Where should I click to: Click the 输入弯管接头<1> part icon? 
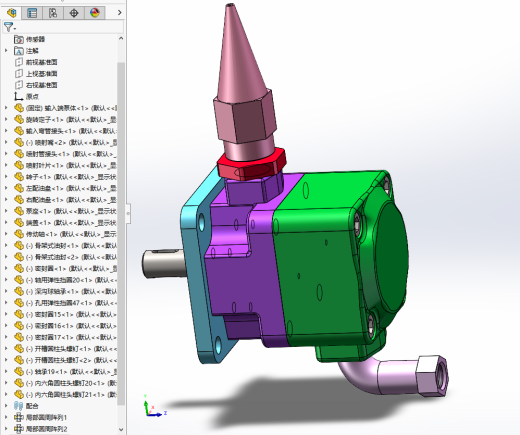coord(19,131)
